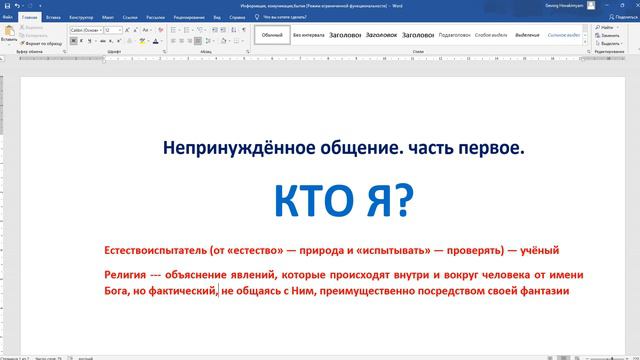Toggle underline formatting
The image size is (640, 360).
pos(89,41)
